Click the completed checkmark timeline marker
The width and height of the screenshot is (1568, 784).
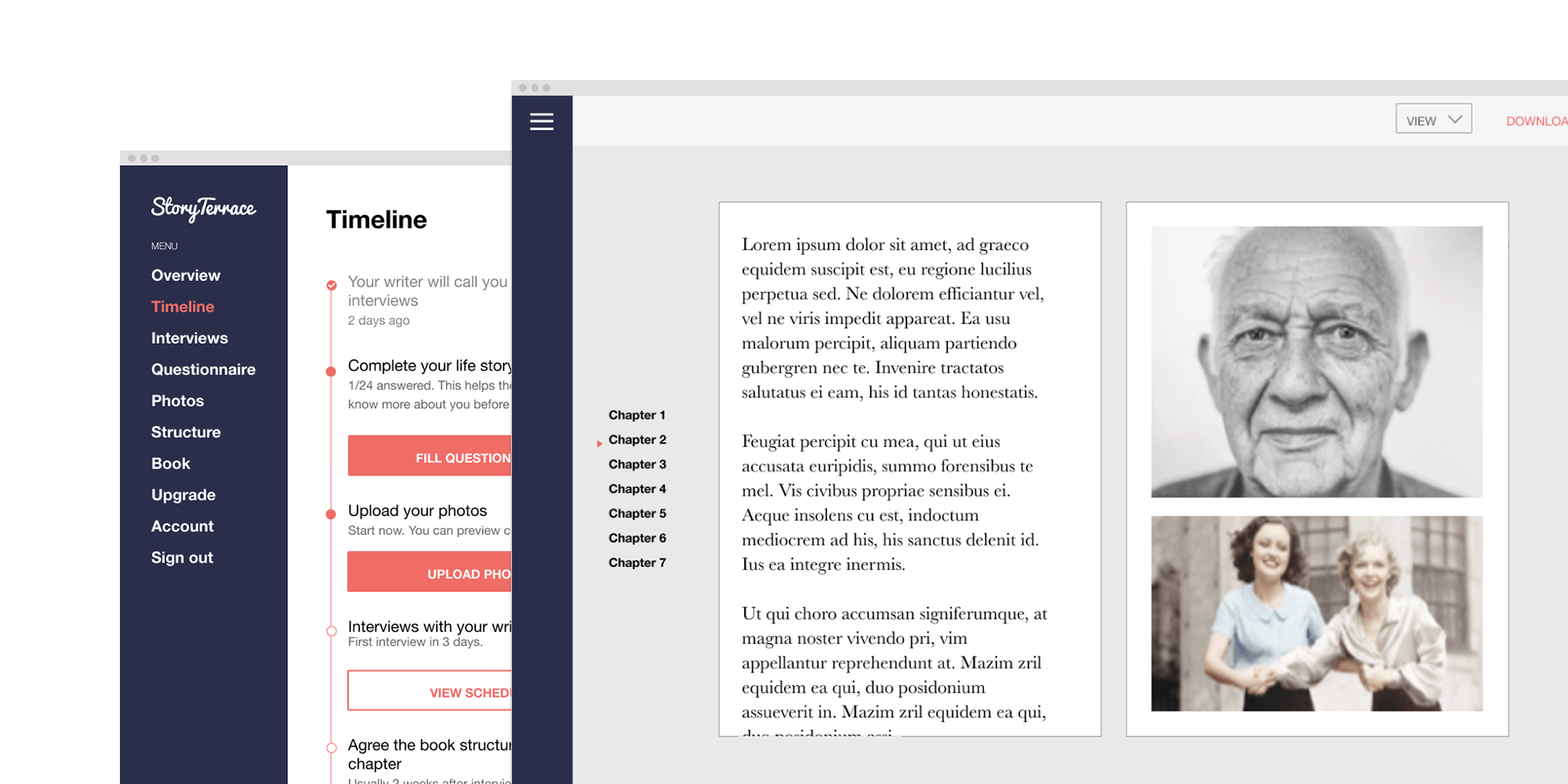[x=332, y=285]
